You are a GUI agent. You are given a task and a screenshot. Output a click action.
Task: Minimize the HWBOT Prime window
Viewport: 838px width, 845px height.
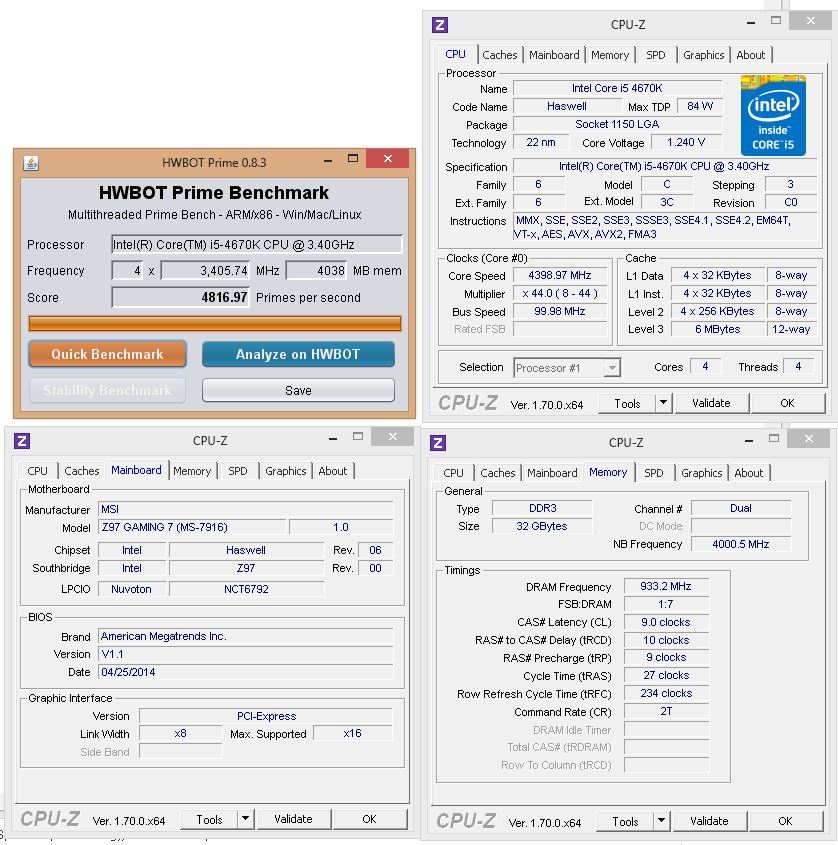point(328,160)
